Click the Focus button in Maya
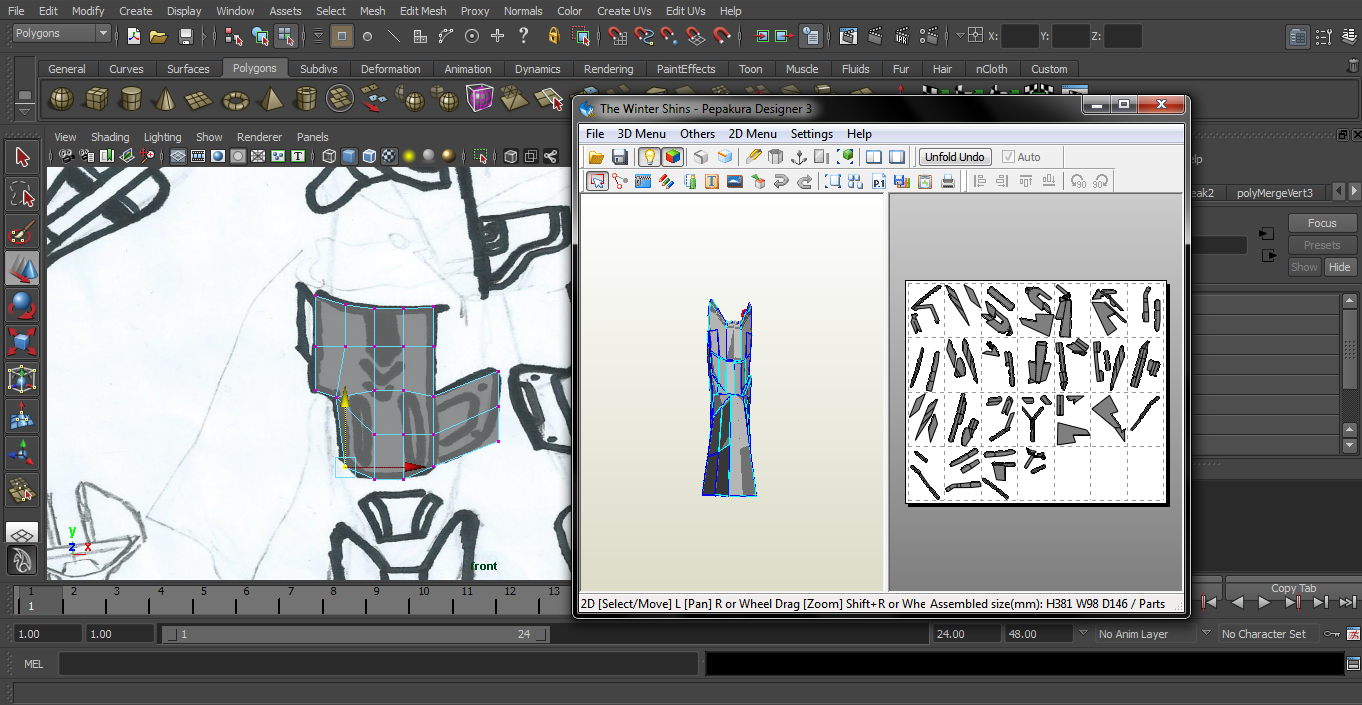 pyautogui.click(x=1321, y=223)
